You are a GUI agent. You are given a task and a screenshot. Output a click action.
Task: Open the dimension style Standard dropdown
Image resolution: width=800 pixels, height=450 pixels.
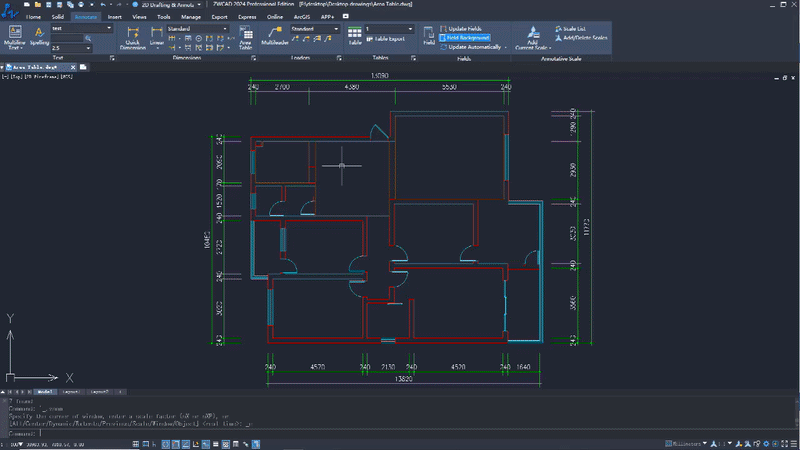pyautogui.click(x=224, y=29)
